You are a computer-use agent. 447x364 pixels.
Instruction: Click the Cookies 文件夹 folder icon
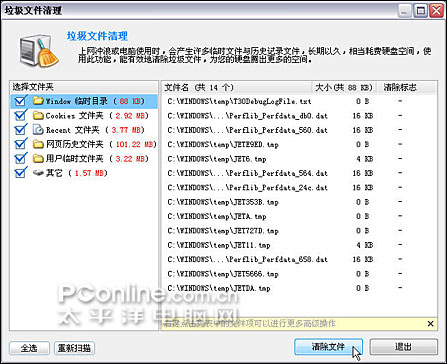point(38,116)
